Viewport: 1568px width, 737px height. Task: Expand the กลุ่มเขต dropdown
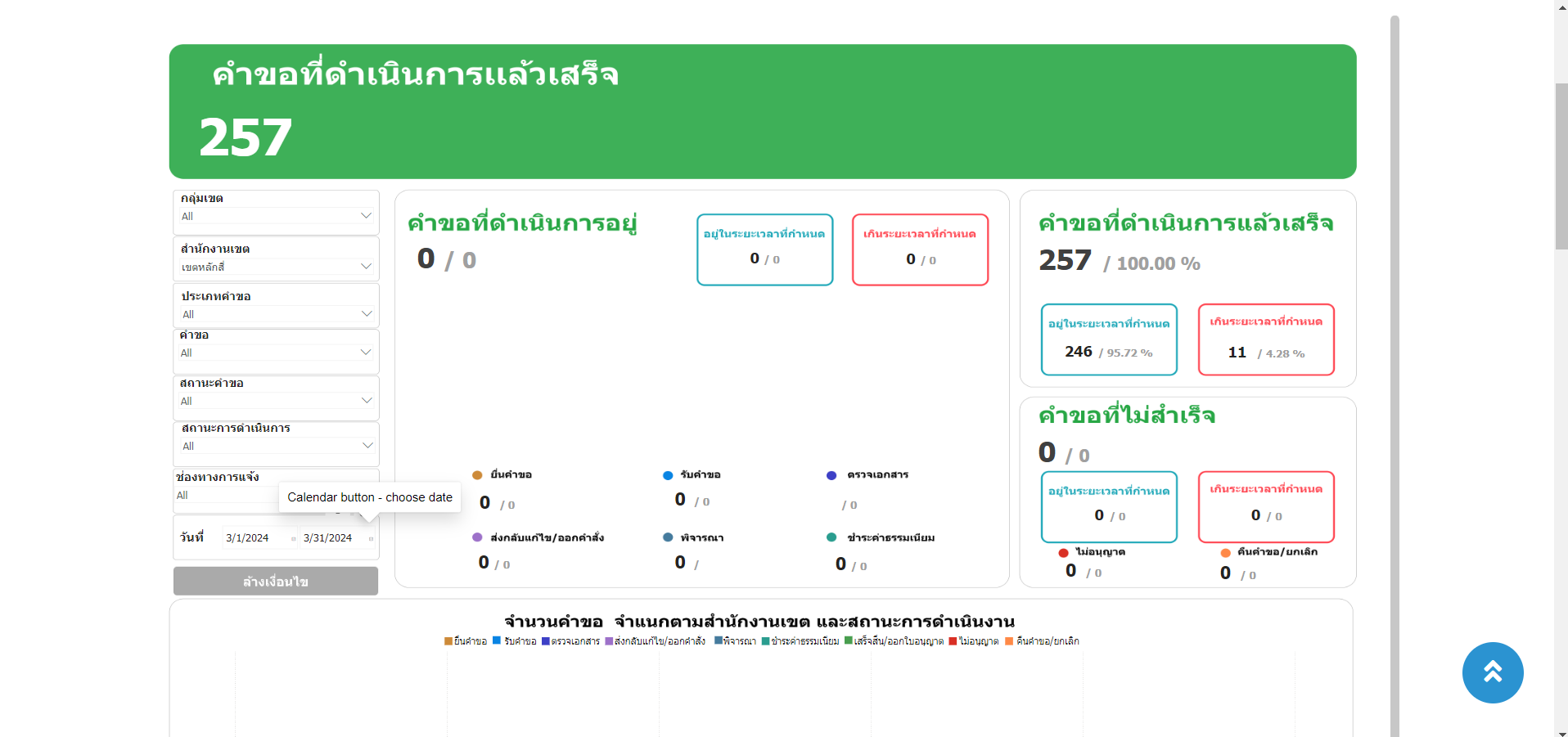(x=276, y=216)
